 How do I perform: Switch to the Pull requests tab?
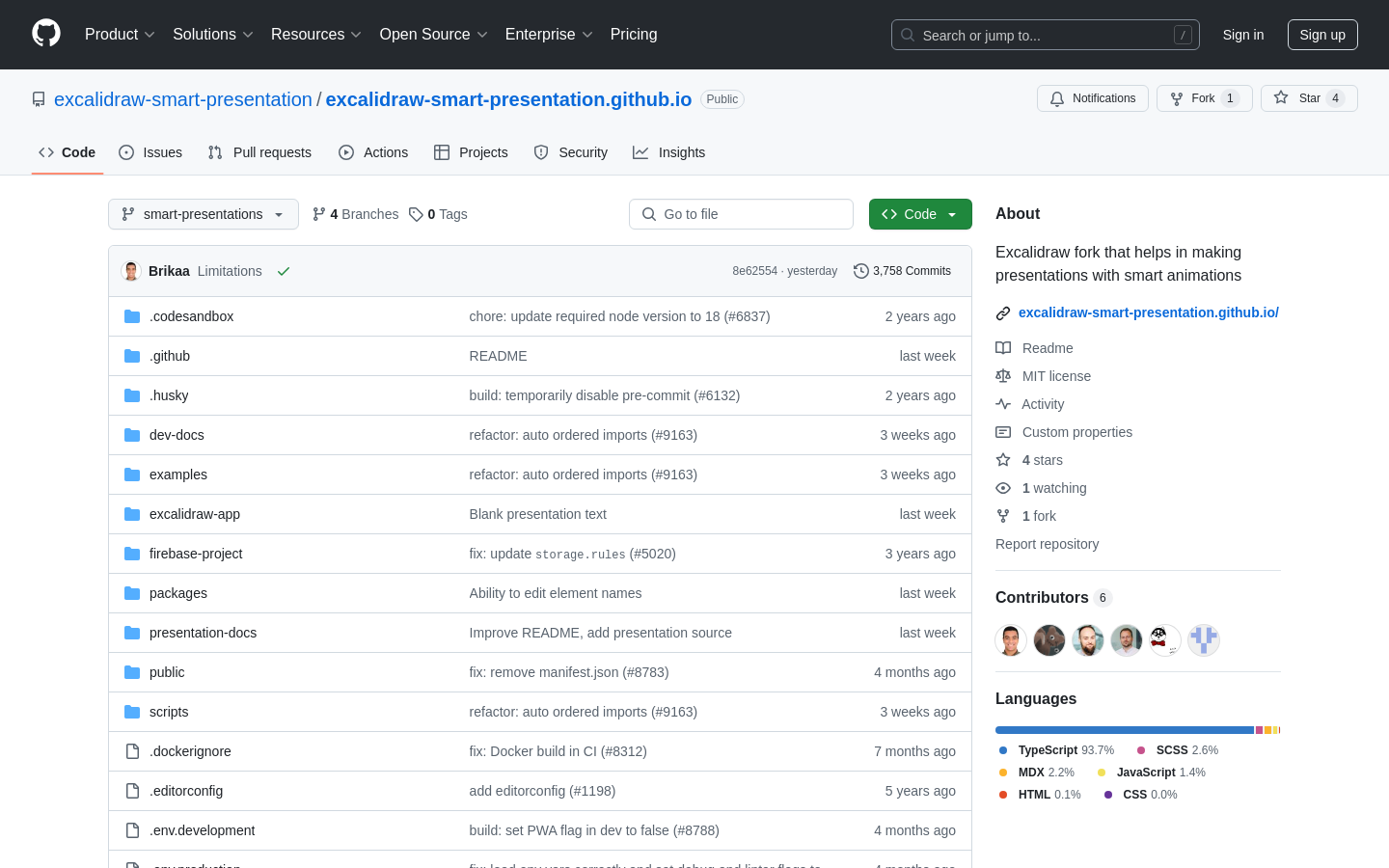coord(259,152)
